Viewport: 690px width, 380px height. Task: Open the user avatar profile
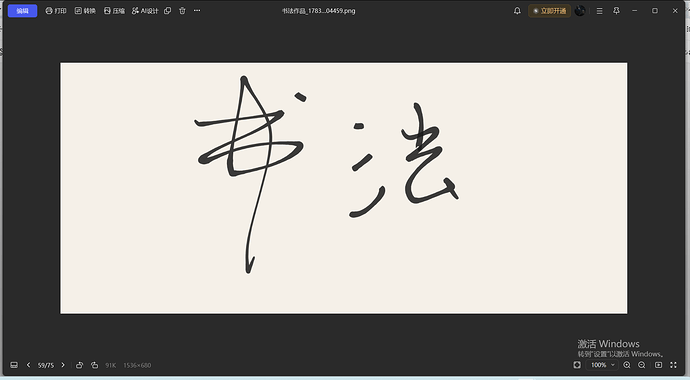(x=580, y=11)
